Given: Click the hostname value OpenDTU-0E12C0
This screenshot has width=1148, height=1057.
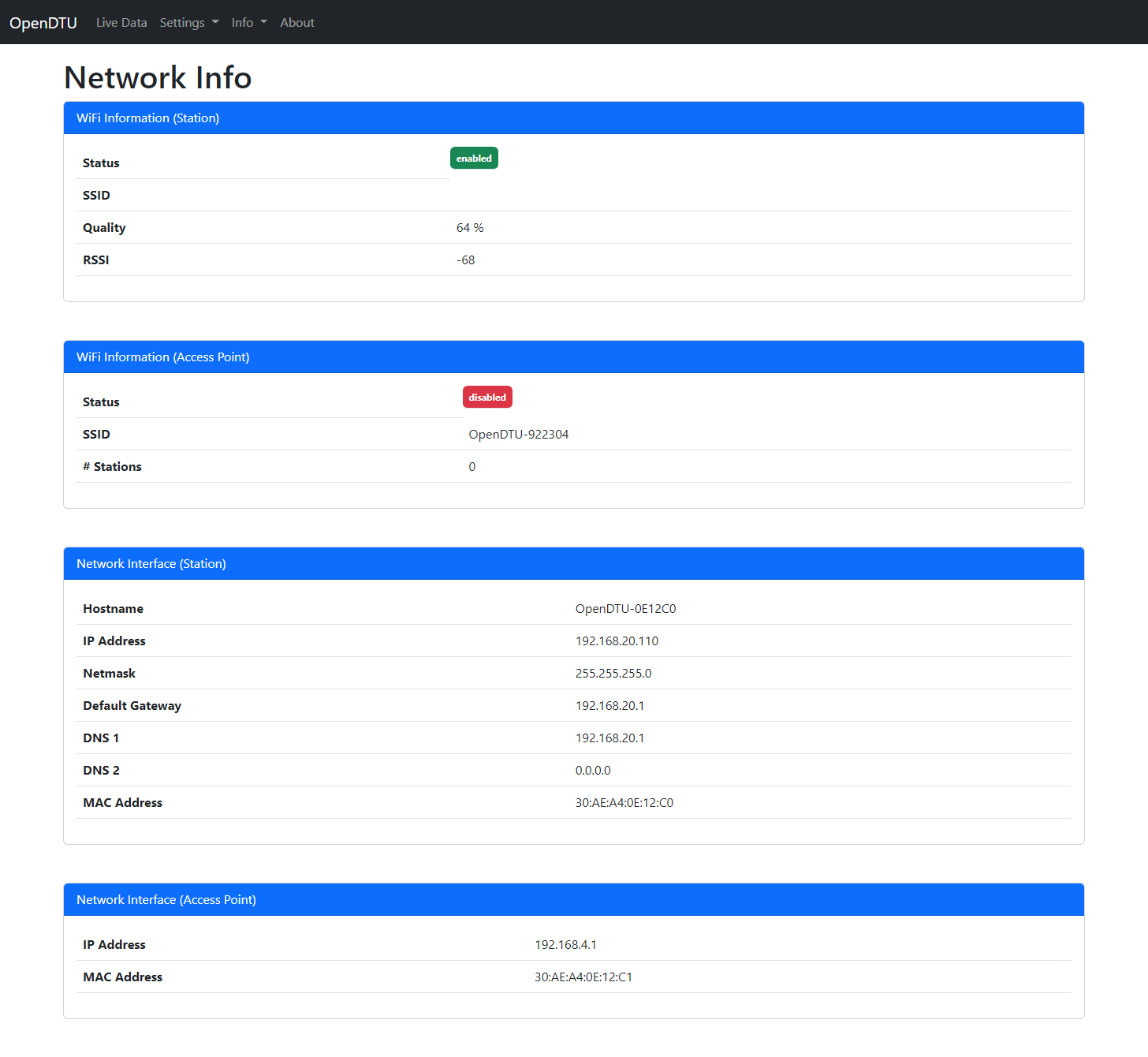Looking at the screenshot, I should coord(625,609).
